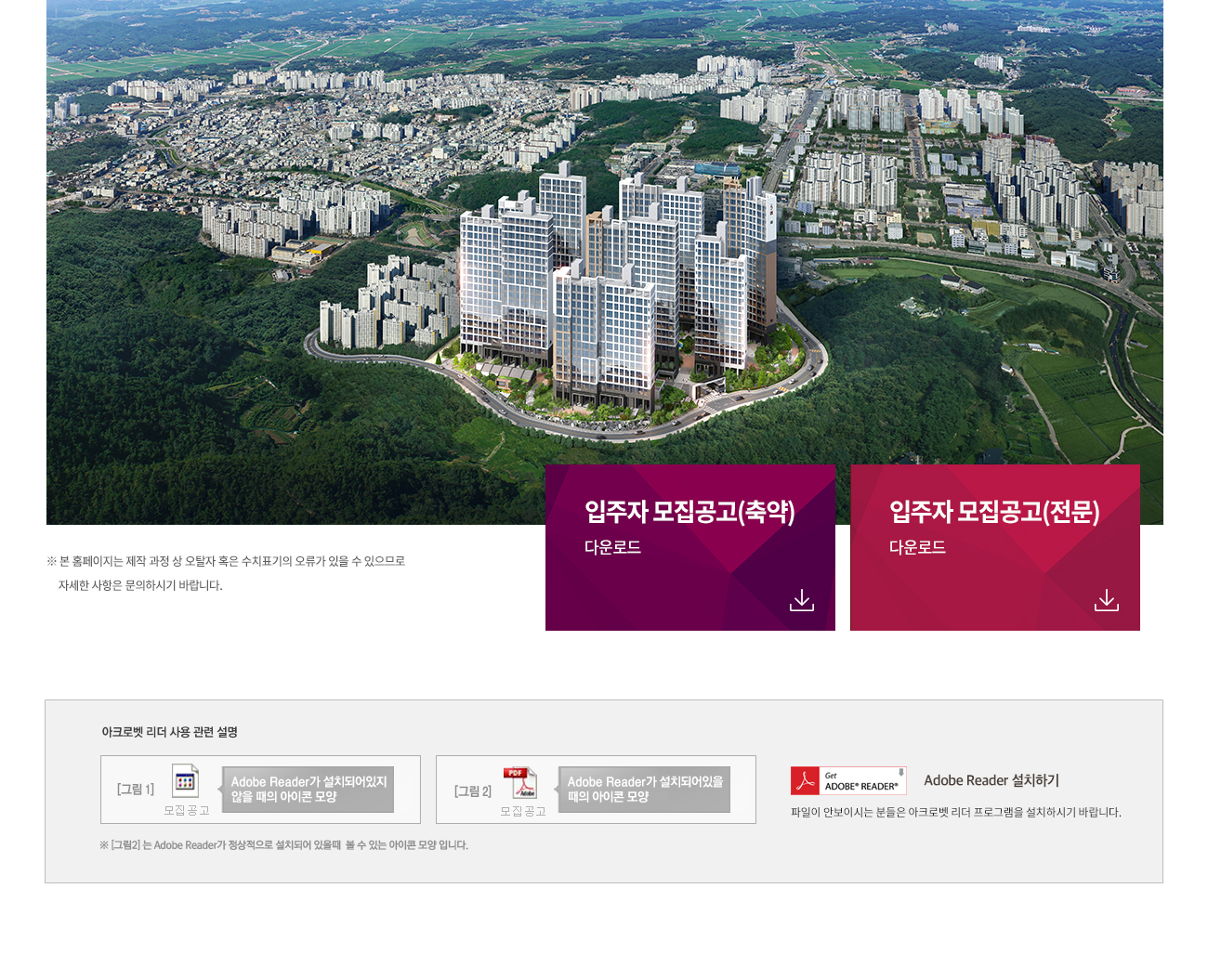Open the Adobe Reader 설치하기 link
Screen dimensions: 1208x980
click(x=991, y=780)
